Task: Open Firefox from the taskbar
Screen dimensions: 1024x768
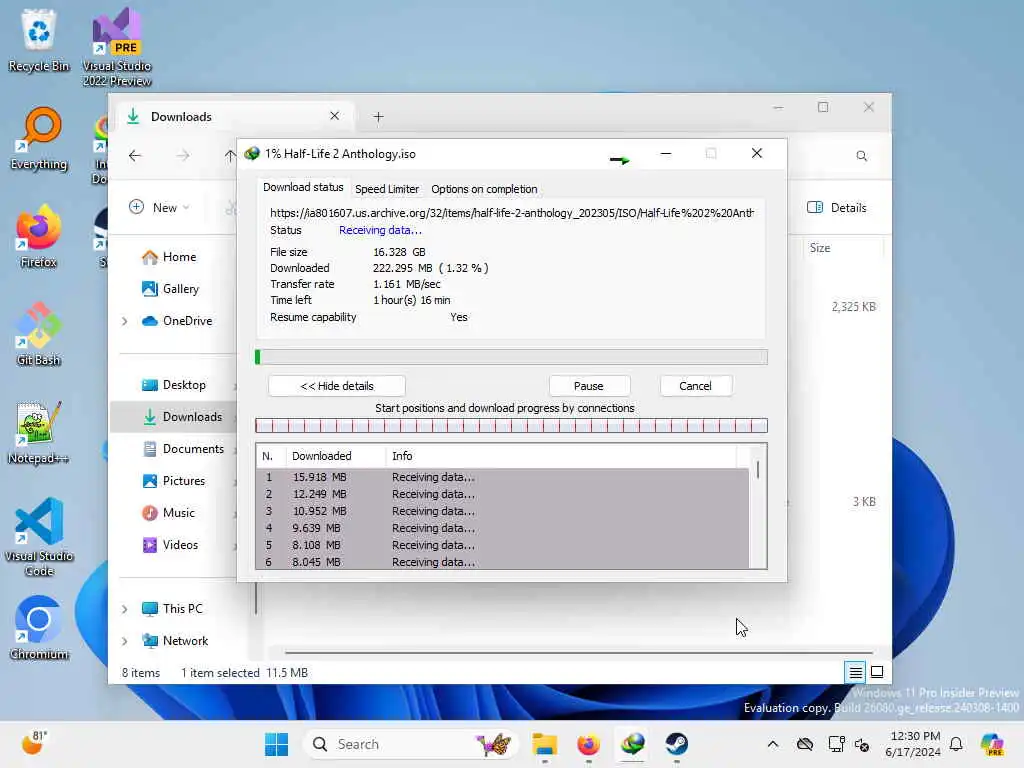Action: [x=588, y=744]
